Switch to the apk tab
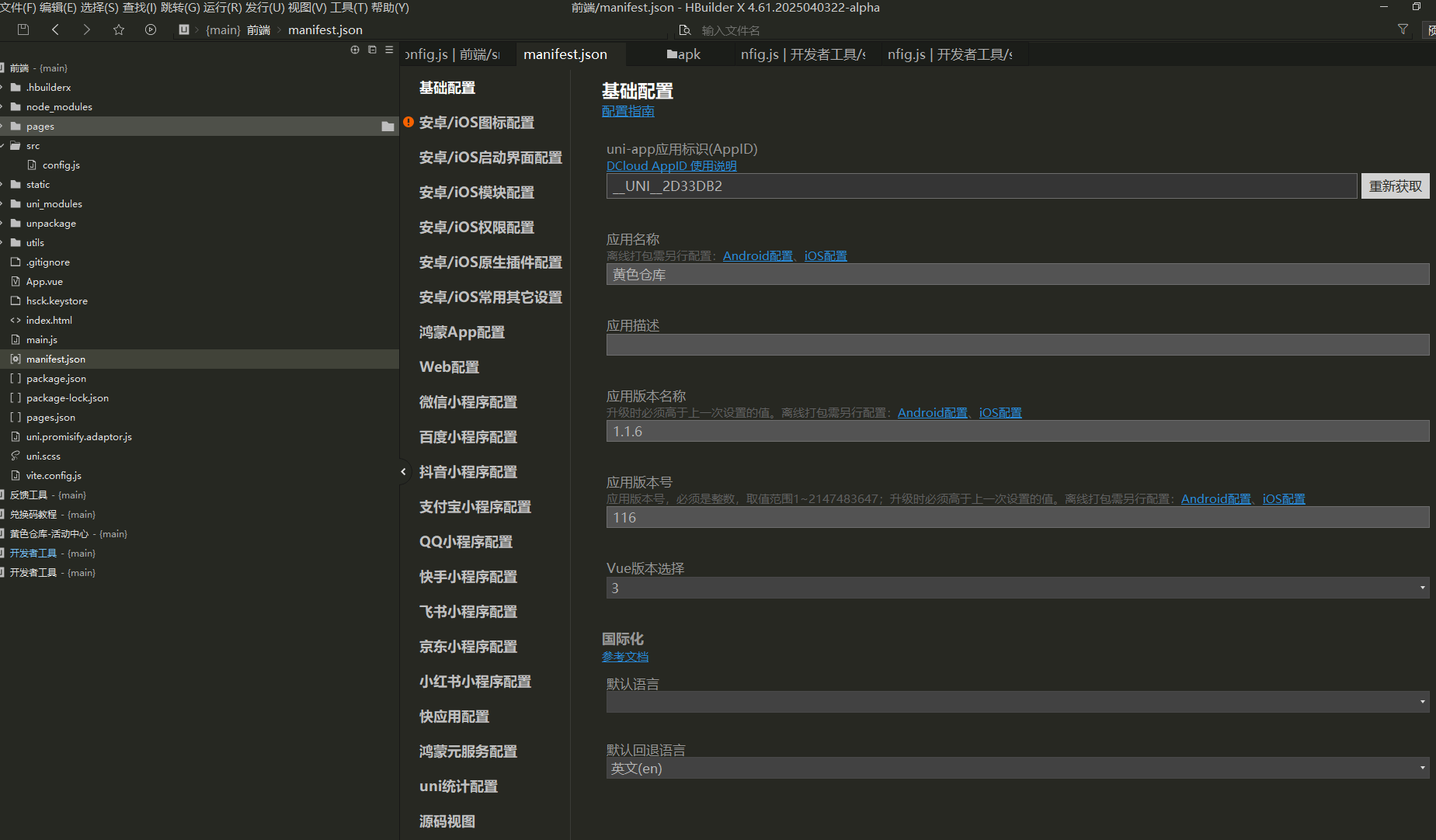The width and height of the screenshot is (1436, 840). (683, 54)
